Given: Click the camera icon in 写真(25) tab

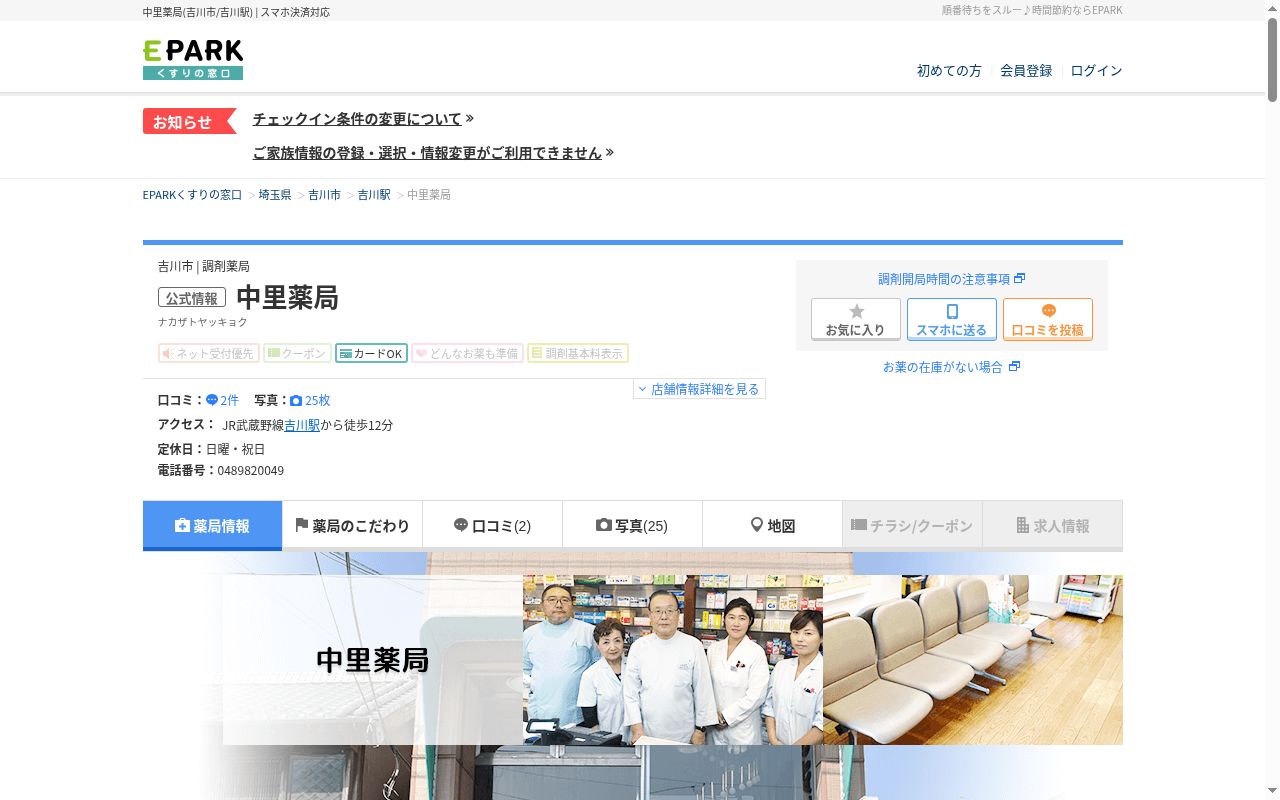Looking at the screenshot, I should point(604,525).
